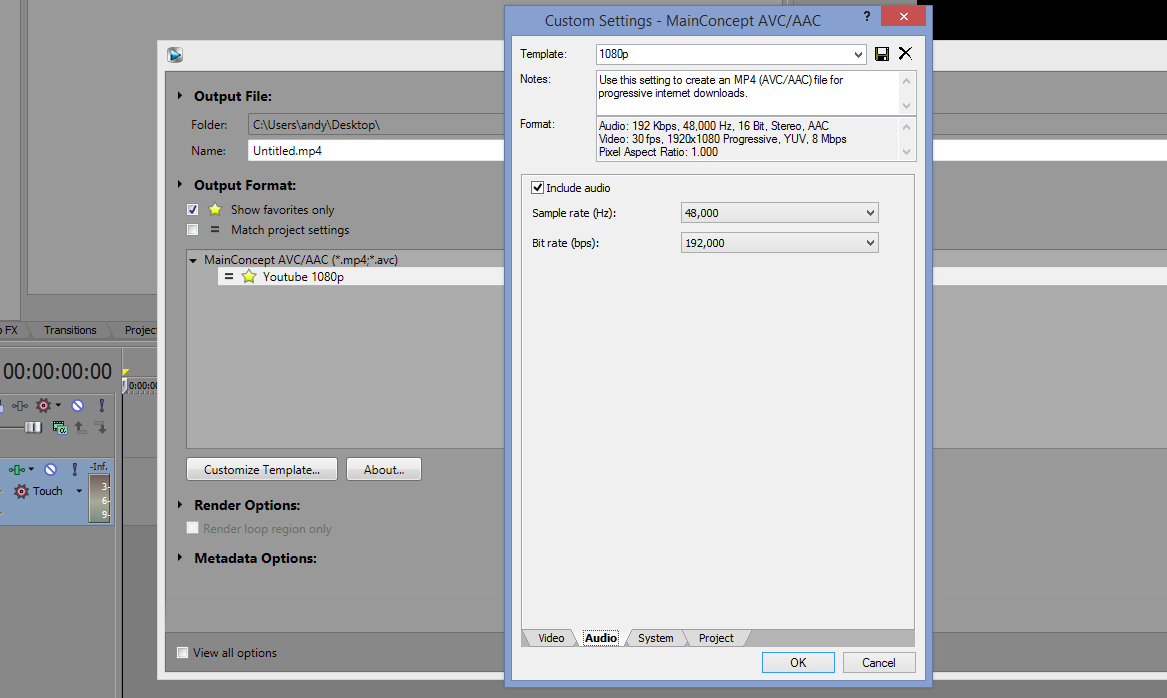Viewport: 1167px width, 698px height.
Task: Click the Make Compositing Parent up-arrow icon
Action: click(x=80, y=427)
